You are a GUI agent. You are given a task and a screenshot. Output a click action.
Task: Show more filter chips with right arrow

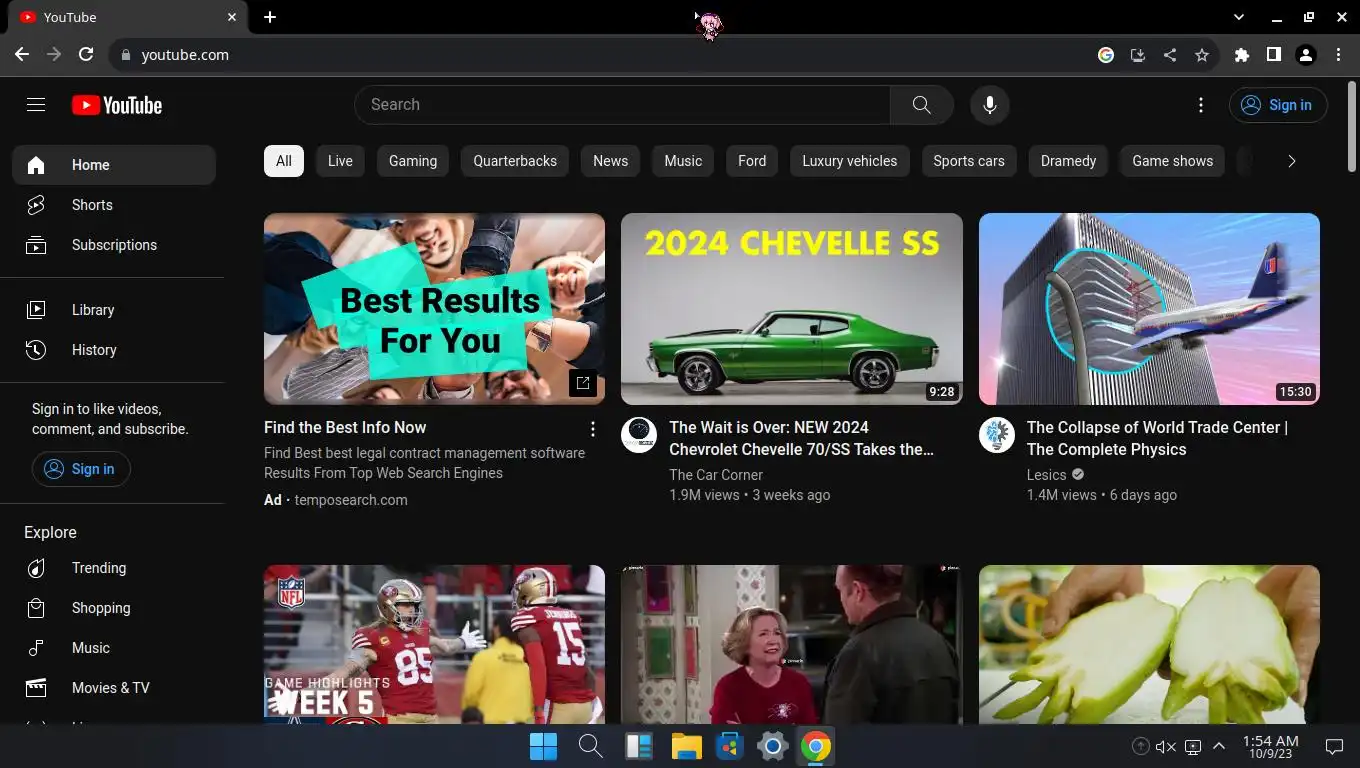1291,161
